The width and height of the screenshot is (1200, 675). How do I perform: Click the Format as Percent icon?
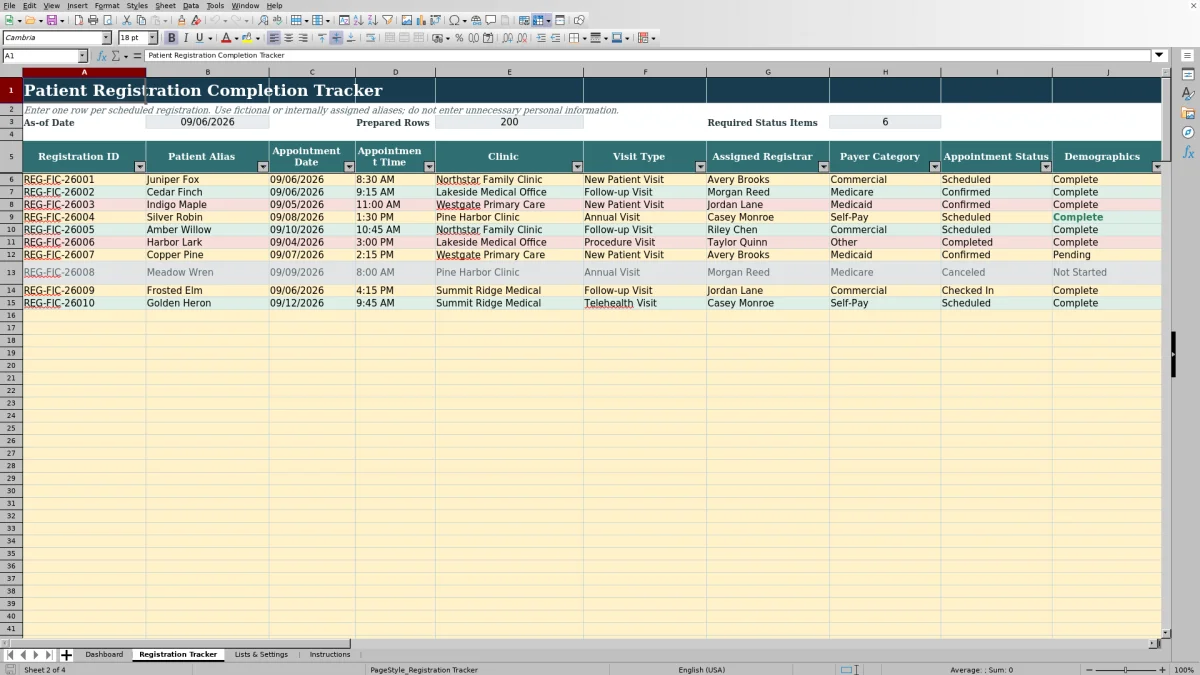tap(459, 38)
